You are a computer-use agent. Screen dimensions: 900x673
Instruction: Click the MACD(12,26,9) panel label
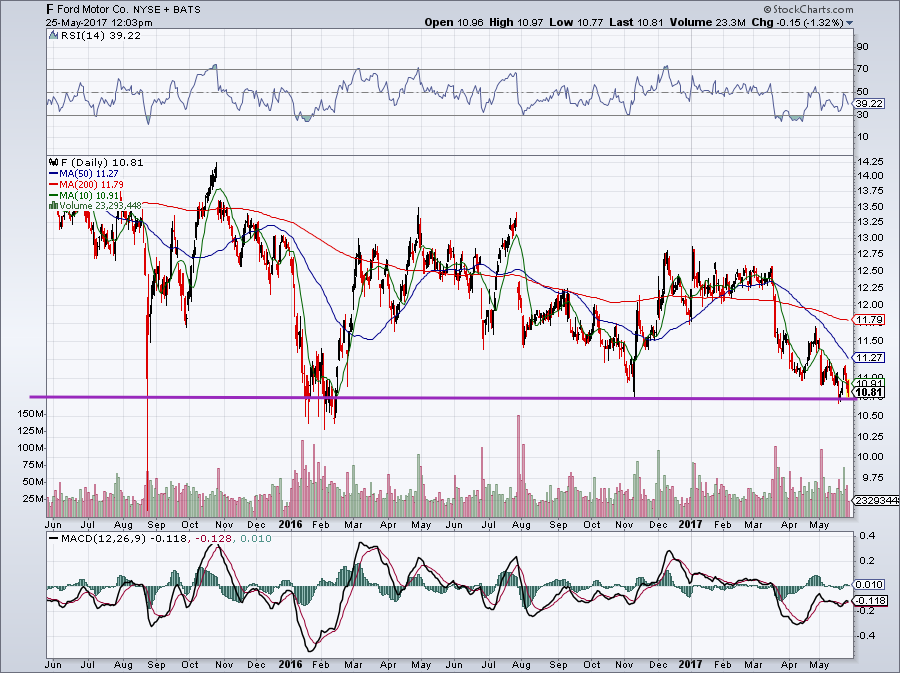(x=103, y=539)
